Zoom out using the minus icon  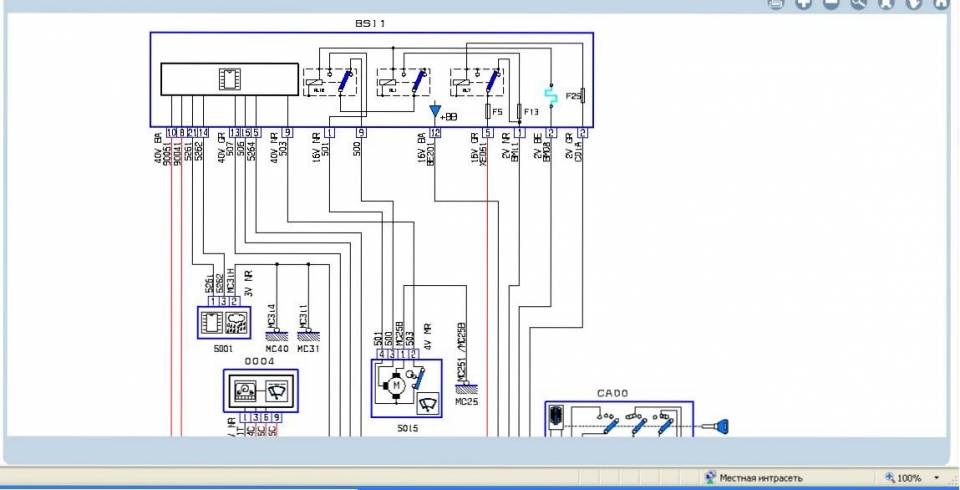pos(830,4)
